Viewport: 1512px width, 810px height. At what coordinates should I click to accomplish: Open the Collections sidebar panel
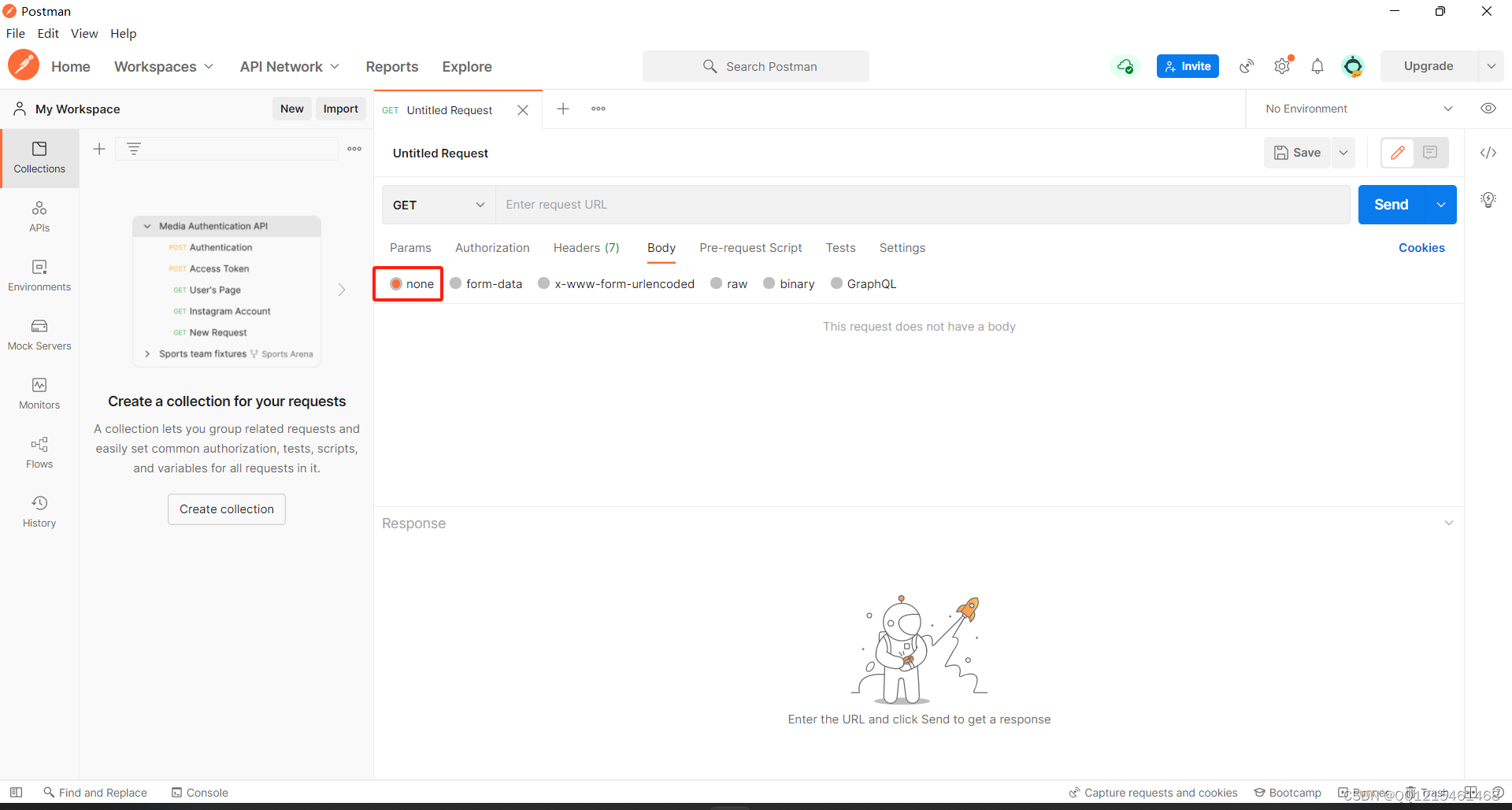point(39,158)
